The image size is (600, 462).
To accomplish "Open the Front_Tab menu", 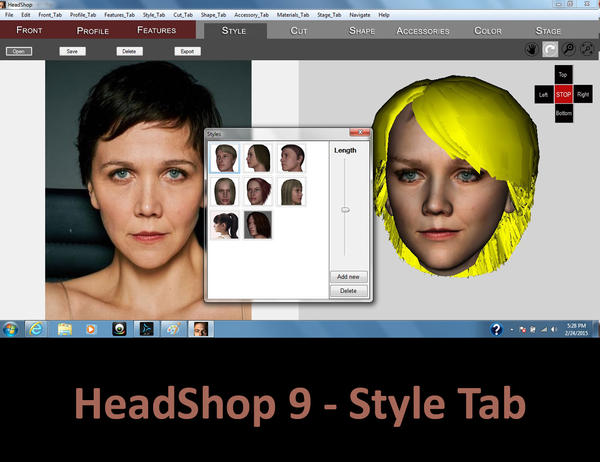I will tap(50, 15).
